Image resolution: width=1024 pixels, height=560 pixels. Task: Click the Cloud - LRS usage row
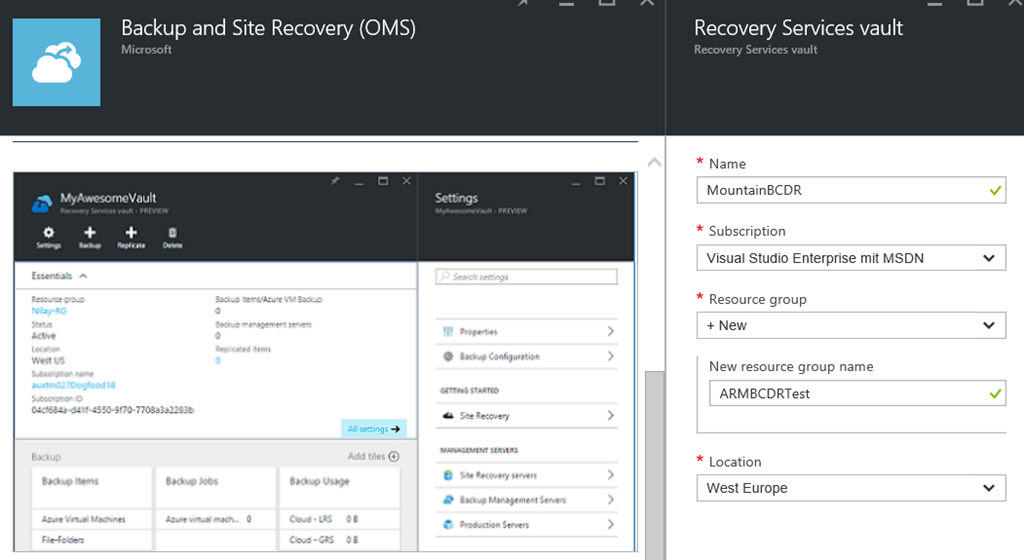tap(339, 520)
